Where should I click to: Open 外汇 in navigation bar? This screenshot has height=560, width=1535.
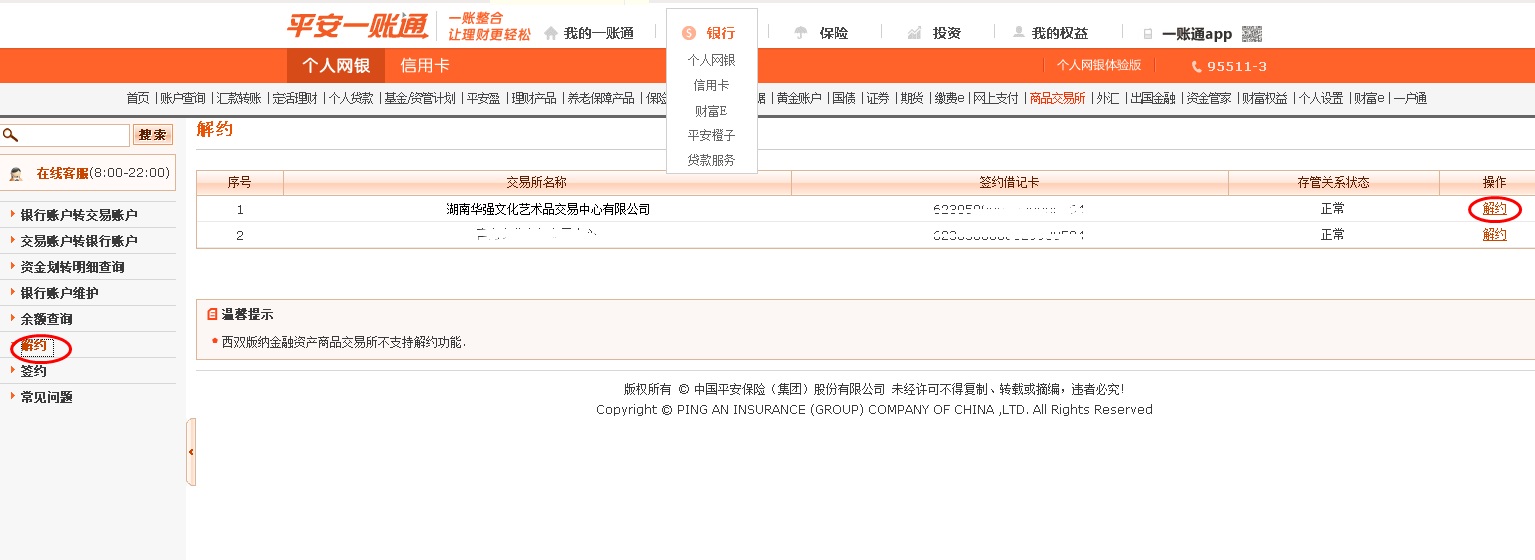pos(1108,98)
